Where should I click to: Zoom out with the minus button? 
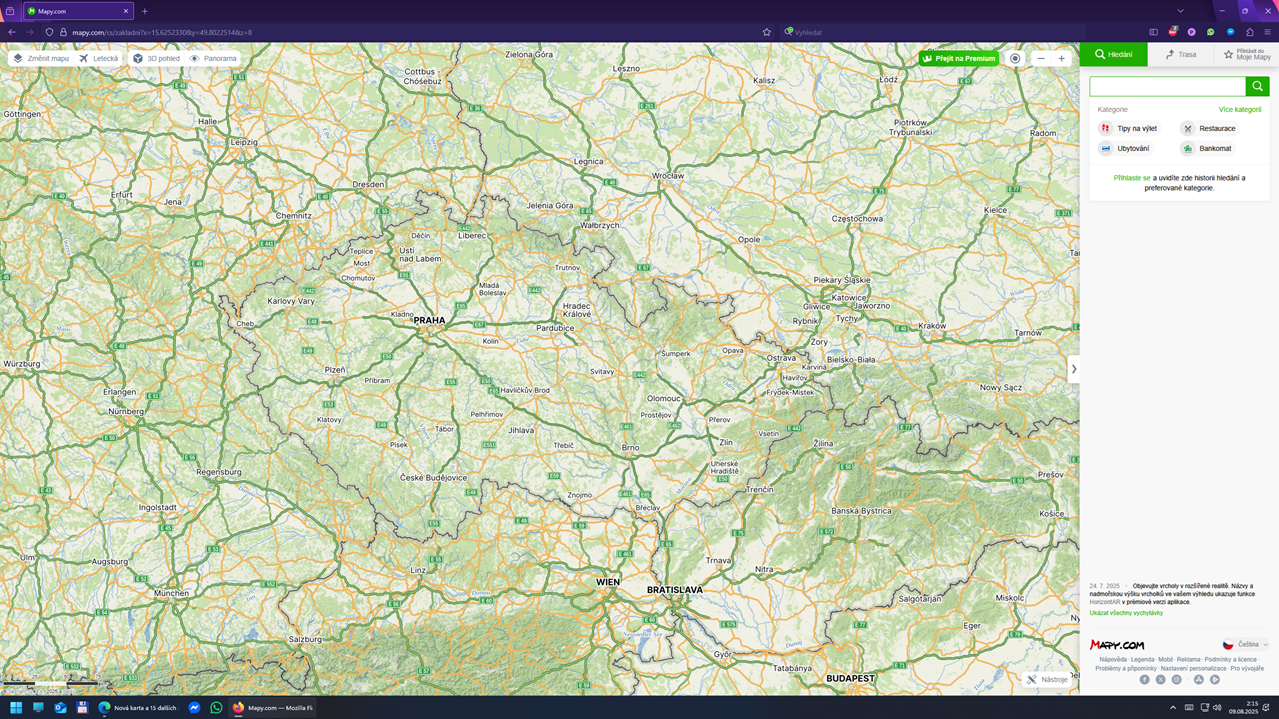click(1041, 59)
